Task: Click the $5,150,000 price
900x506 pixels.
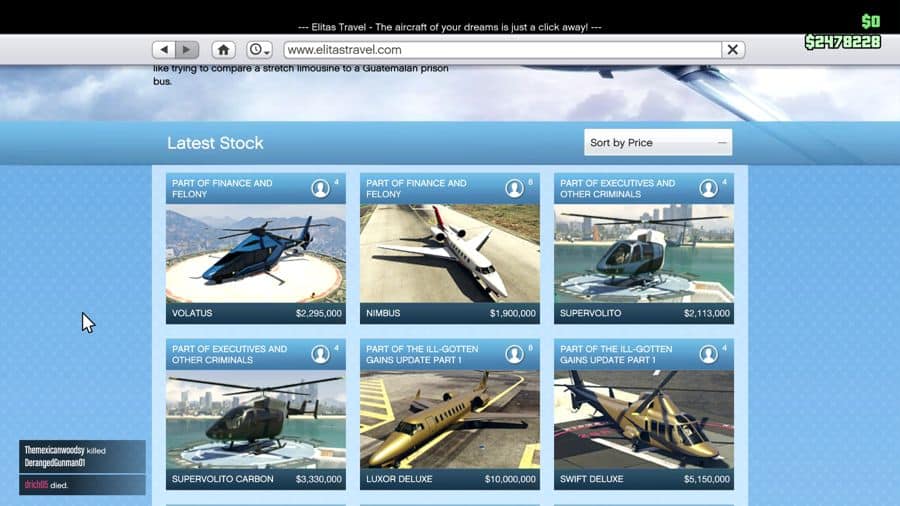Action: pyautogui.click(x=707, y=479)
